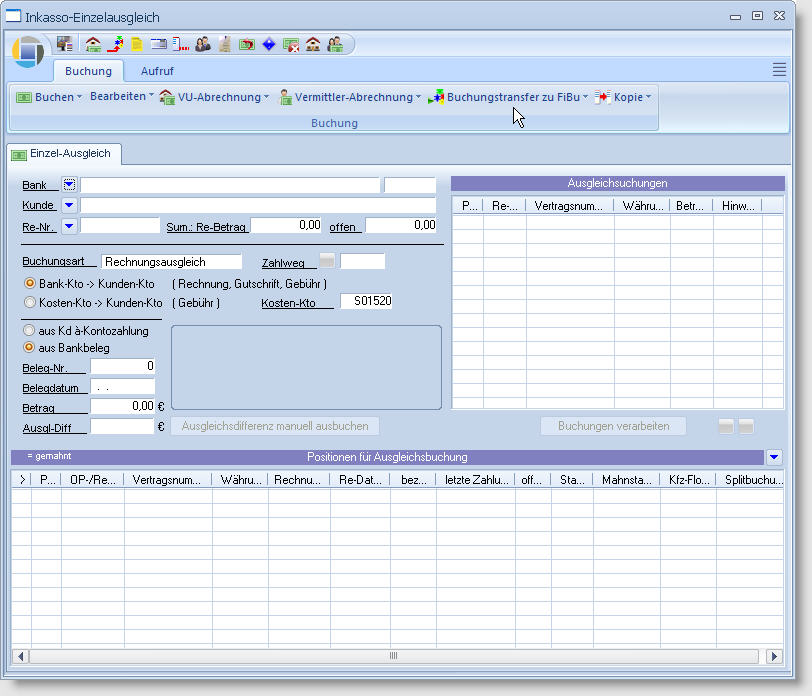Choose the 'aus Bankbeleg' radio button
The image size is (812, 696).
[30, 347]
